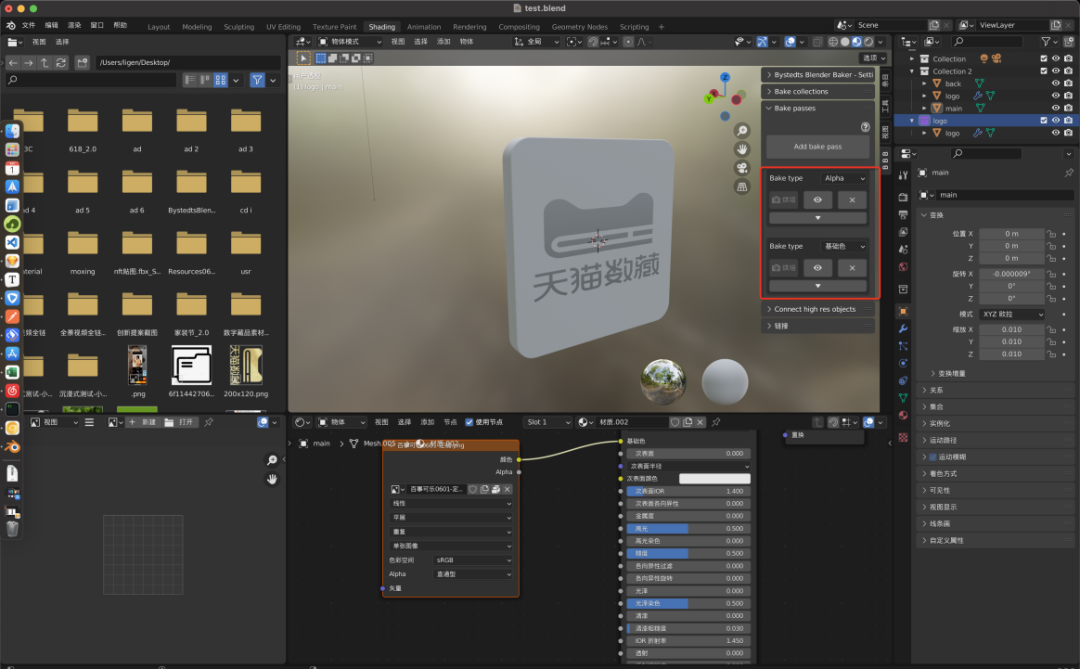The image size is (1080, 669).
Task: Unlink image from image texture node
Action: tap(507, 489)
